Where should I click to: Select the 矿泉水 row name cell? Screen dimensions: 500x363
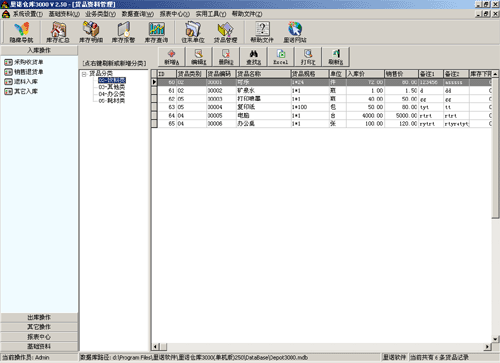coord(263,91)
